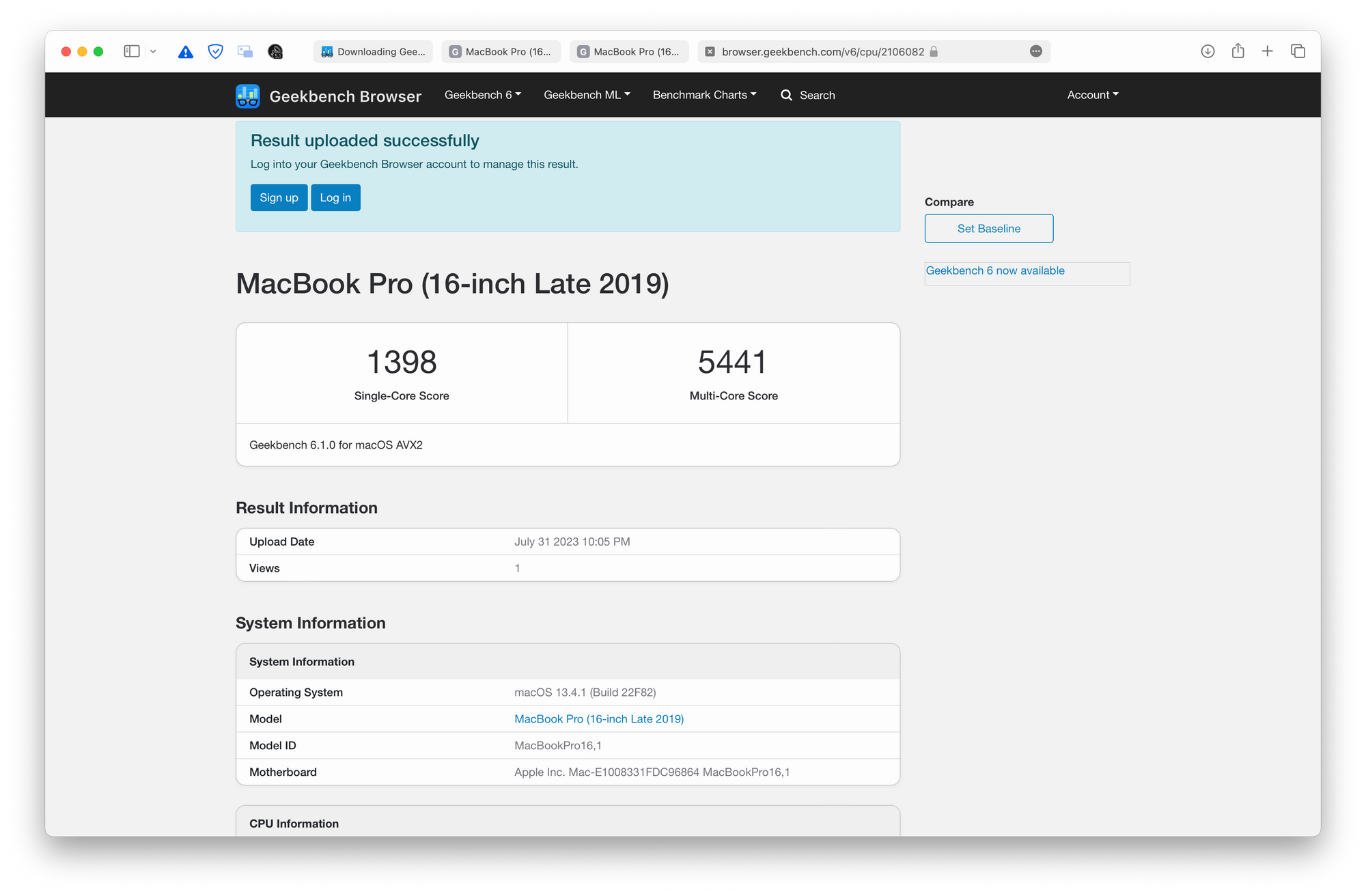
Task: Click the Search magnifier icon
Action: pos(787,95)
